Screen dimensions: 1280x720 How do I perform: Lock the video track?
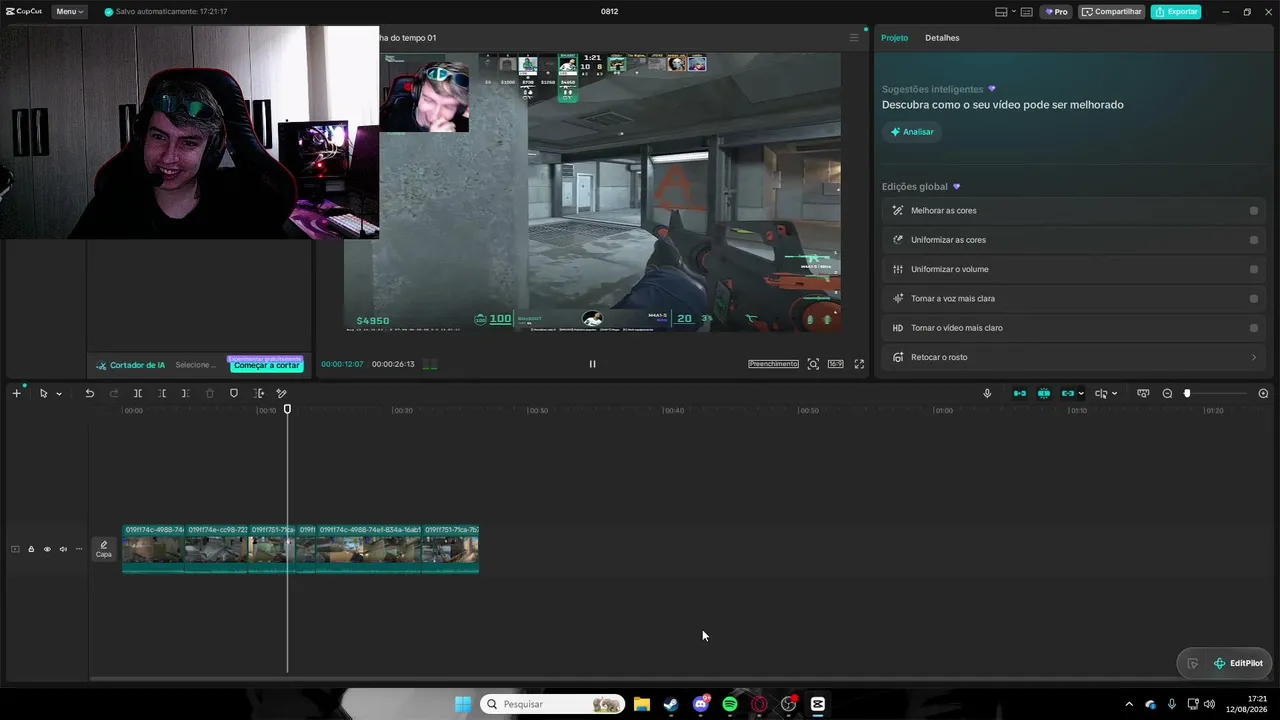[x=31, y=549]
